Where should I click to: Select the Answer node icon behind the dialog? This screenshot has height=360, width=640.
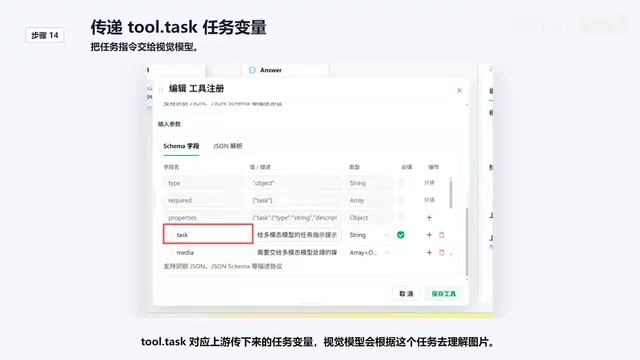click(252, 70)
